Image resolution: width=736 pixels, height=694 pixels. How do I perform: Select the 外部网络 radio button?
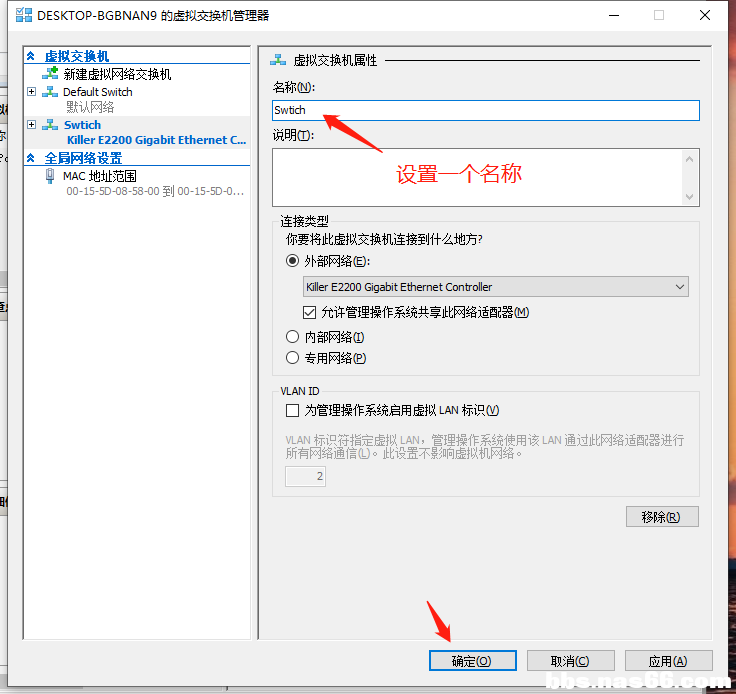(x=293, y=261)
